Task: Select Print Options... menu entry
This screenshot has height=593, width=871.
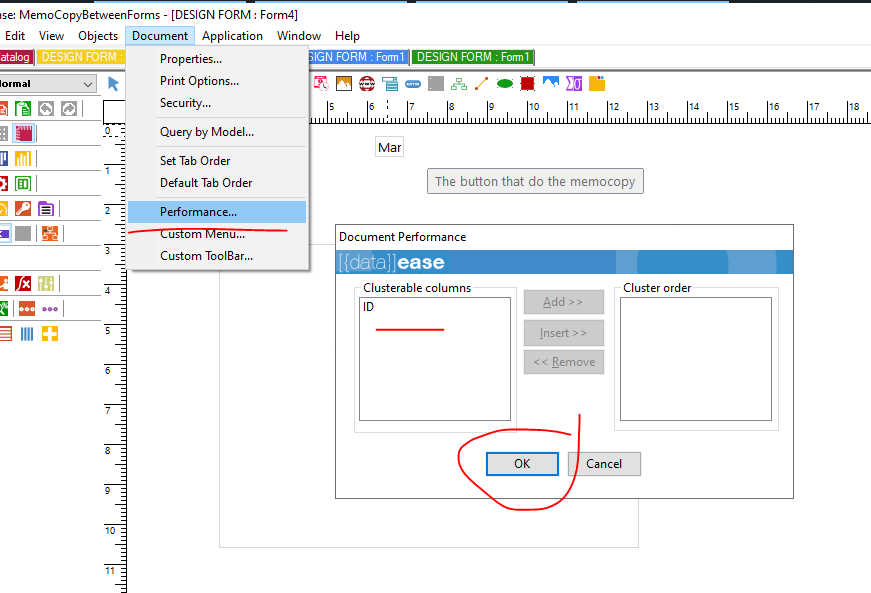Action: (199, 81)
